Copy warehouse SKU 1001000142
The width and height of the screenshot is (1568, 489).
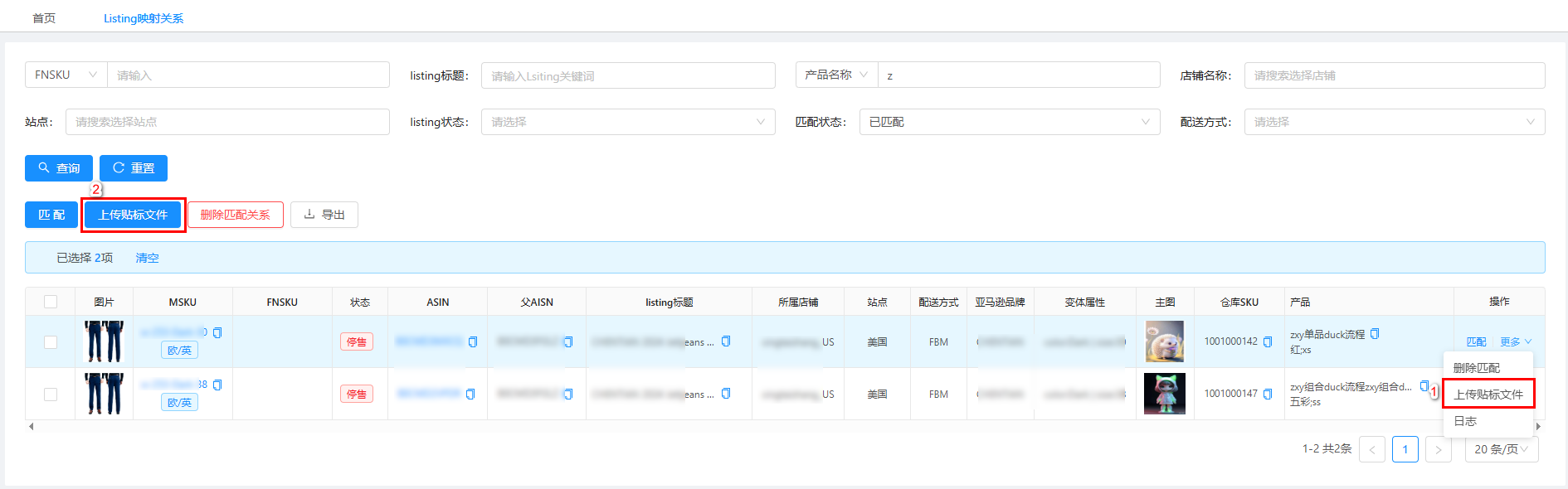(x=1267, y=341)
